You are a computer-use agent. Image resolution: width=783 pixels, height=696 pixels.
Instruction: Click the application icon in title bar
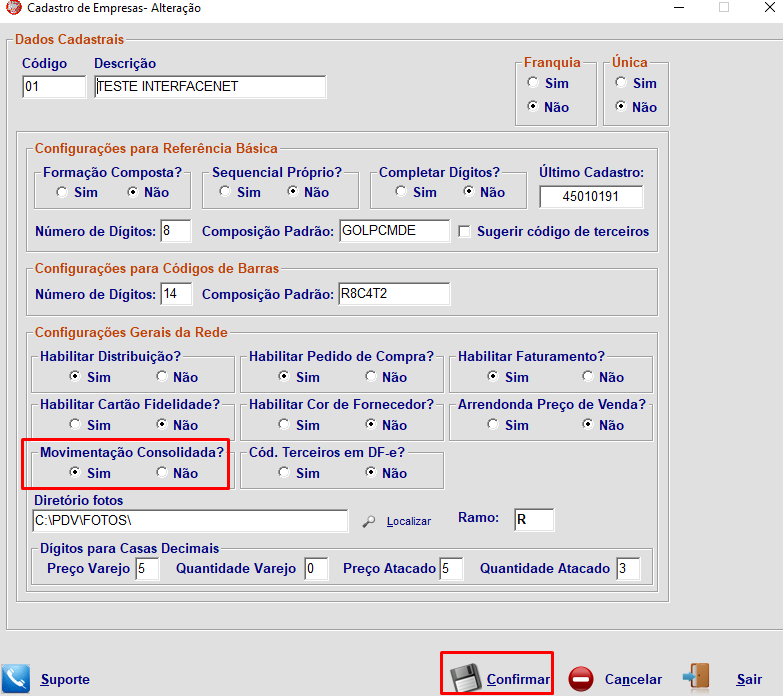pyautogui.click(x=13, y=7)
